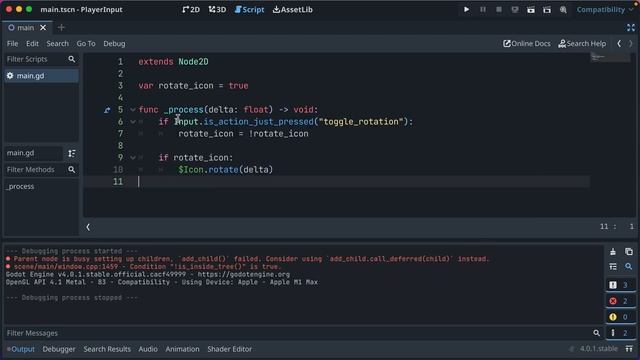The height and width of the screenshot is (360, 640).
Task: Toggle alphabetical sorting of methods
Action: [x=72, y=153]
